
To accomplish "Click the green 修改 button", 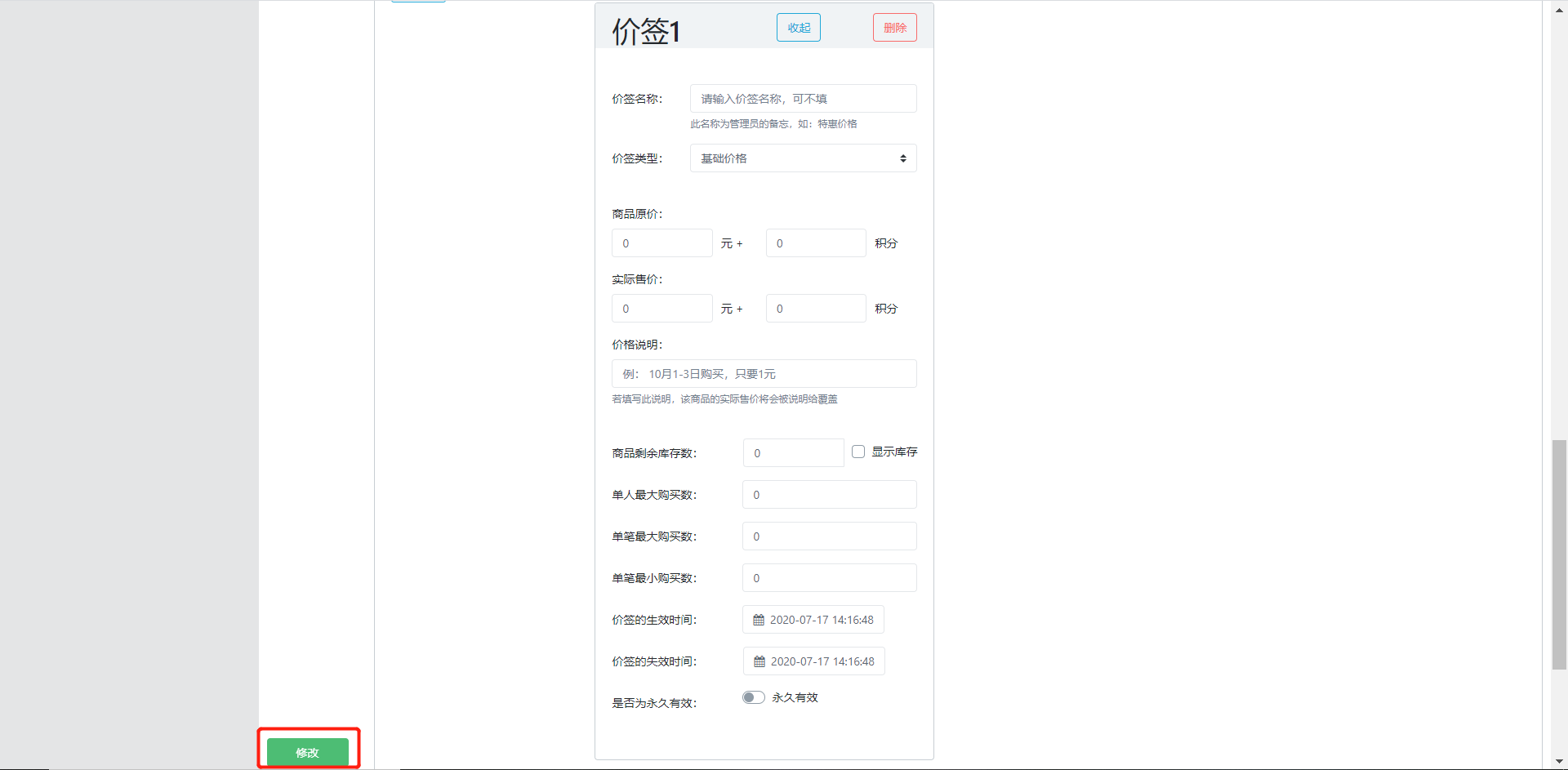I will 308,752.
